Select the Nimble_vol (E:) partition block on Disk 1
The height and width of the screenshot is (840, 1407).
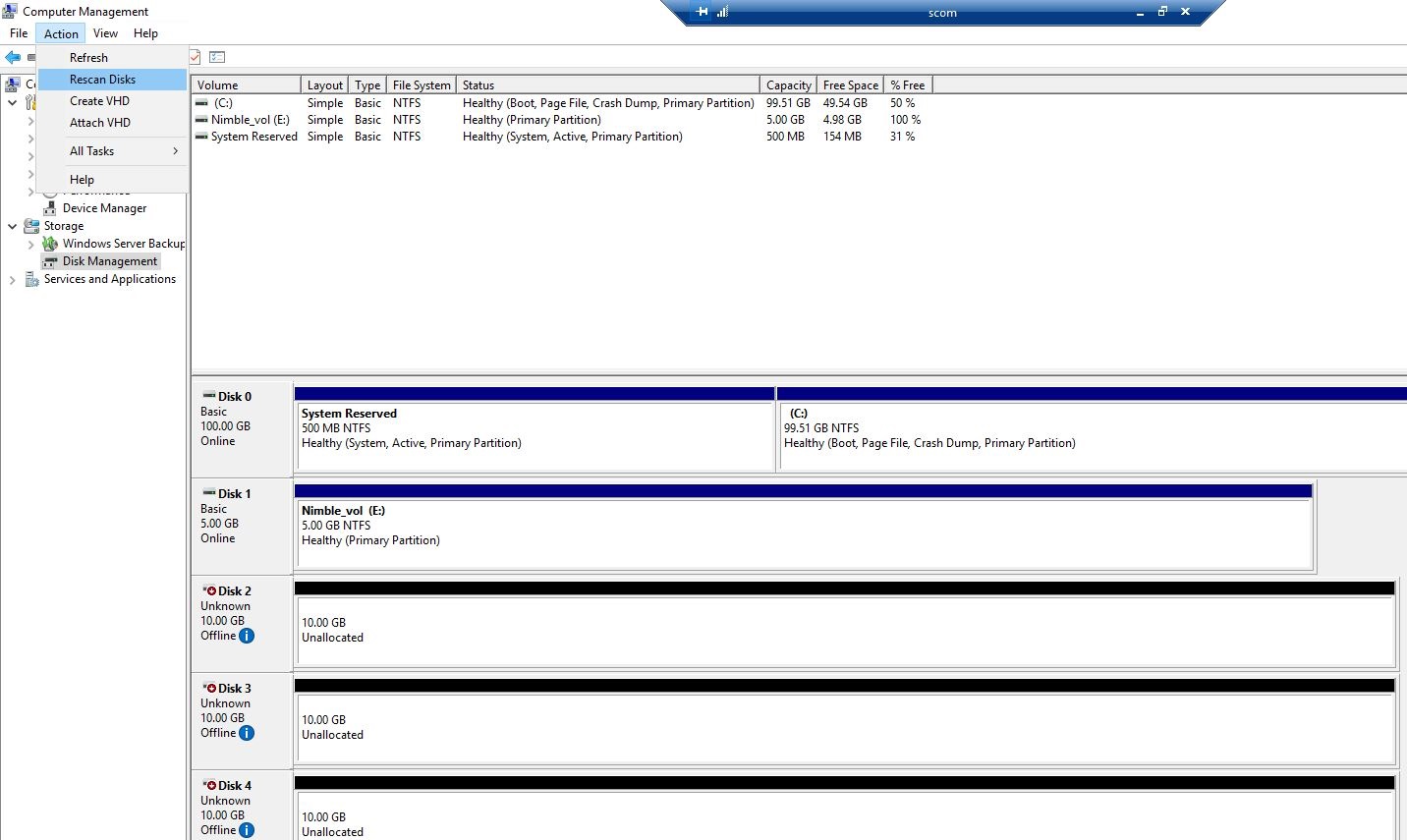point(804,526)
